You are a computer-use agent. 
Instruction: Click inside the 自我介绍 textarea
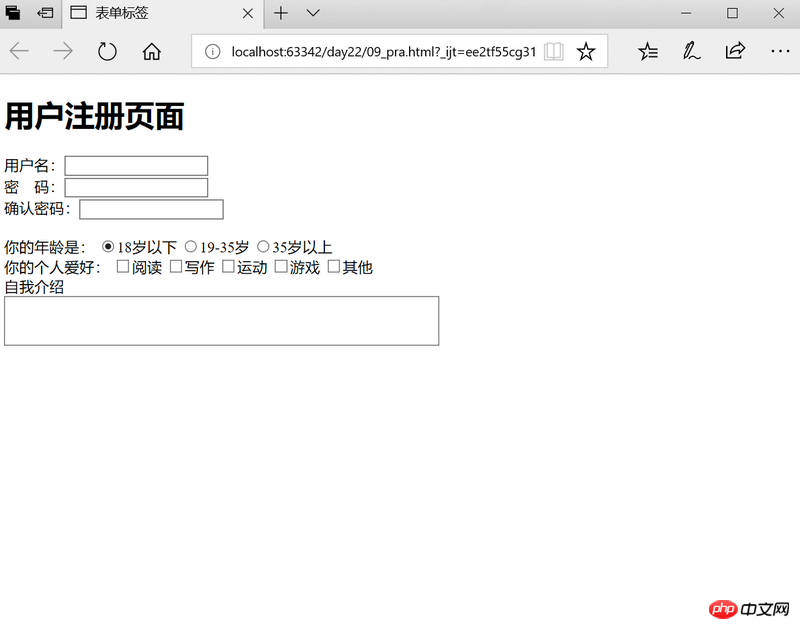(x=220, y=320)
